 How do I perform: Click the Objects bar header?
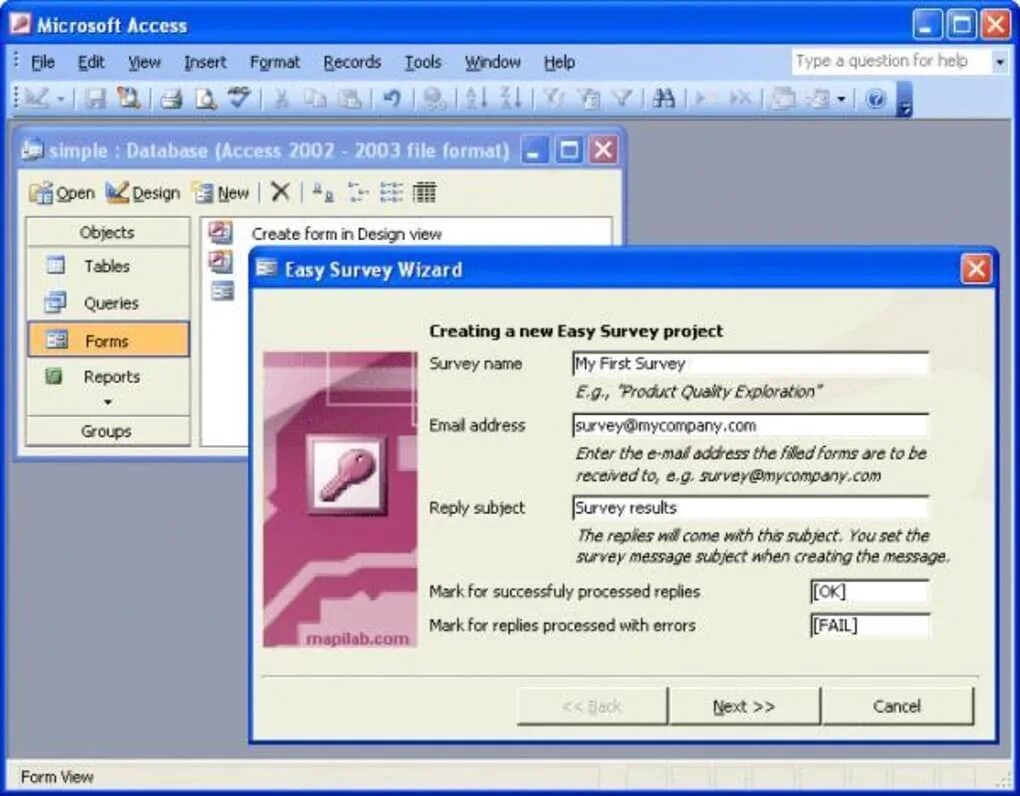(x=108, y=232)
